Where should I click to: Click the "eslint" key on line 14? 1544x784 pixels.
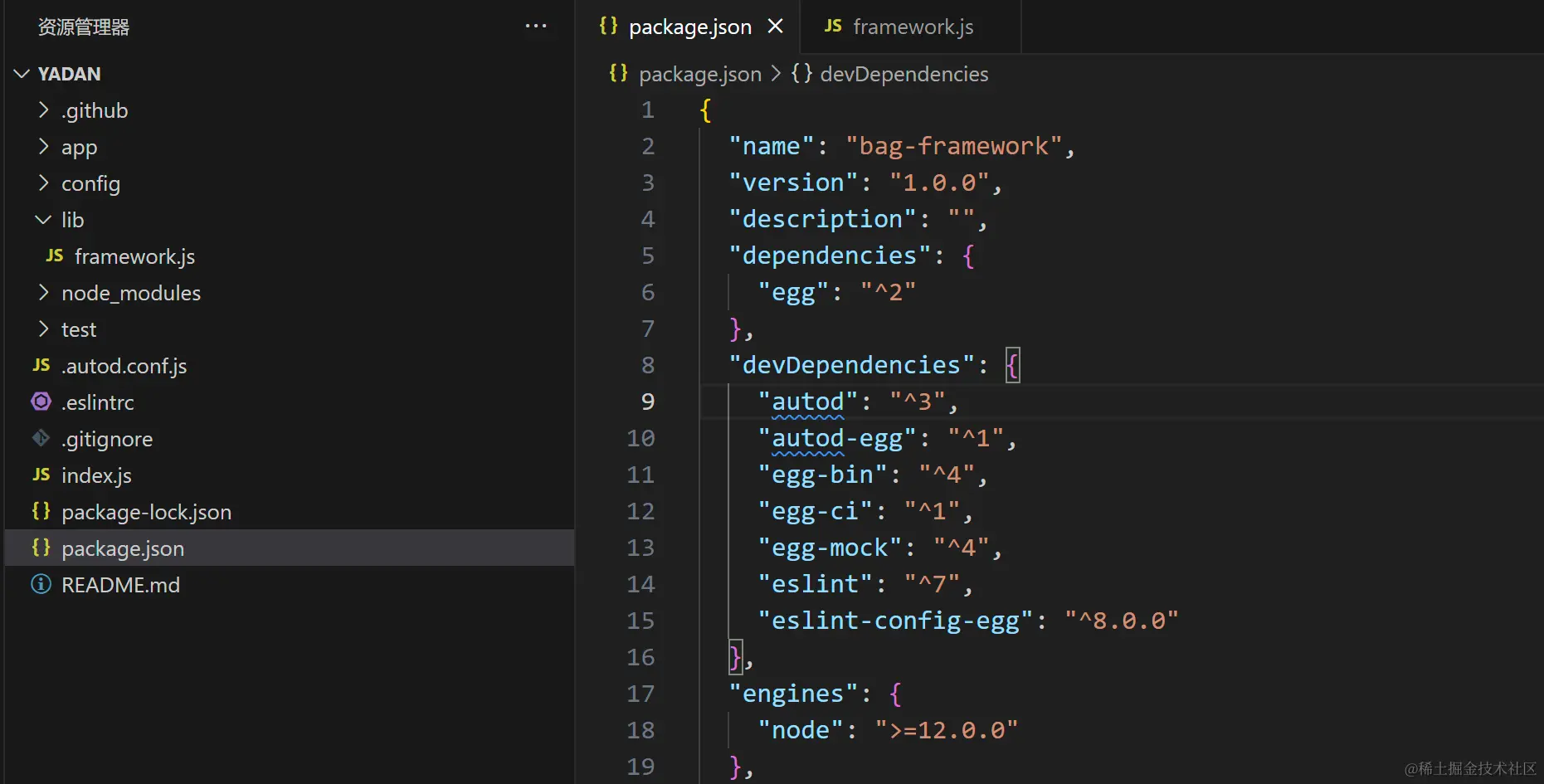click(x=815, y=584)
